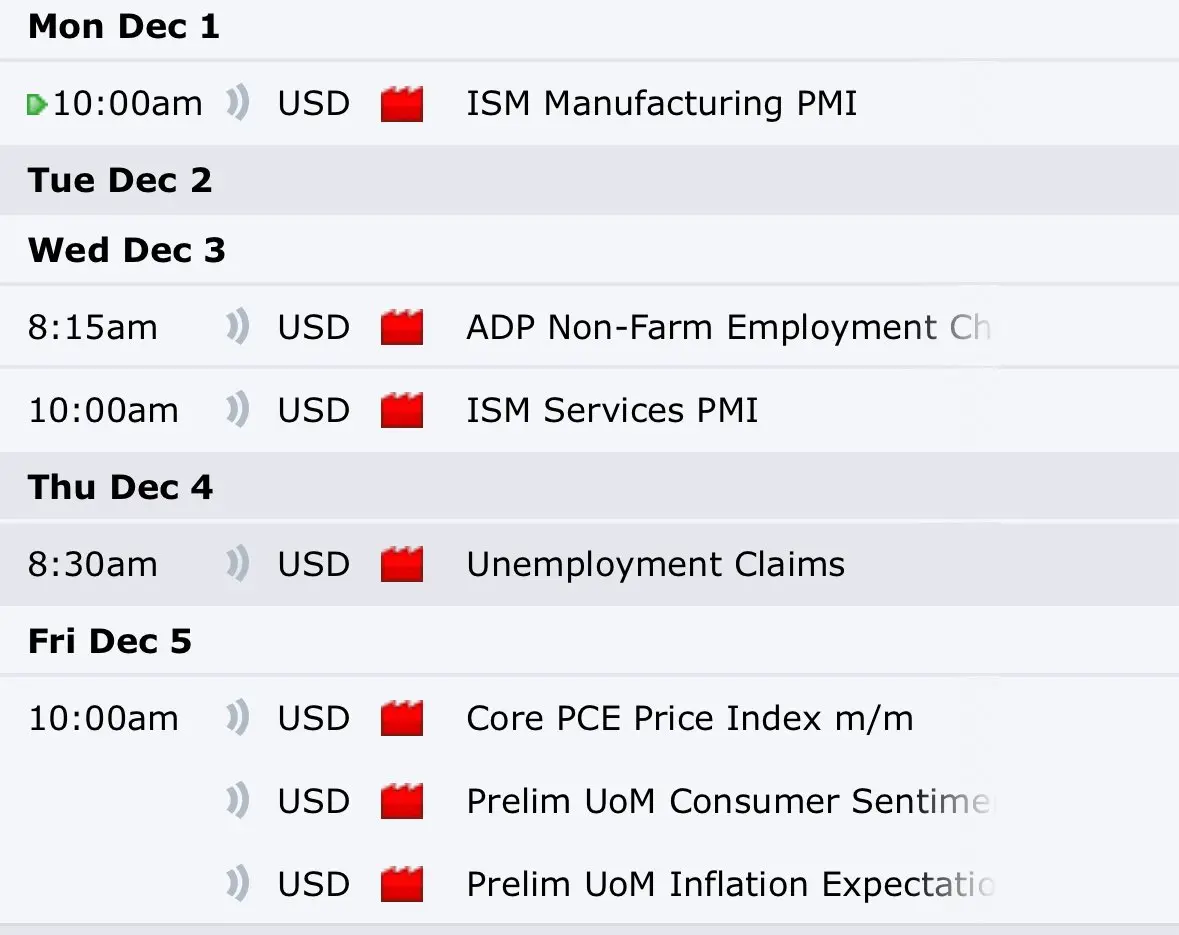
Task: Click the red impact icon for ISM Manufacturing PMI
Action: pos(402,104)
